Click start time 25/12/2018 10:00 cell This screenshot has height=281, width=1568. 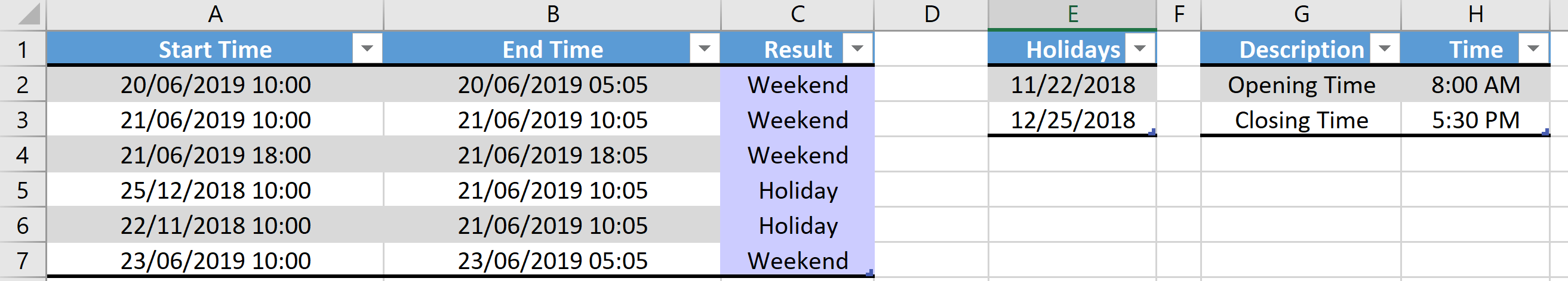coord(215,190)
